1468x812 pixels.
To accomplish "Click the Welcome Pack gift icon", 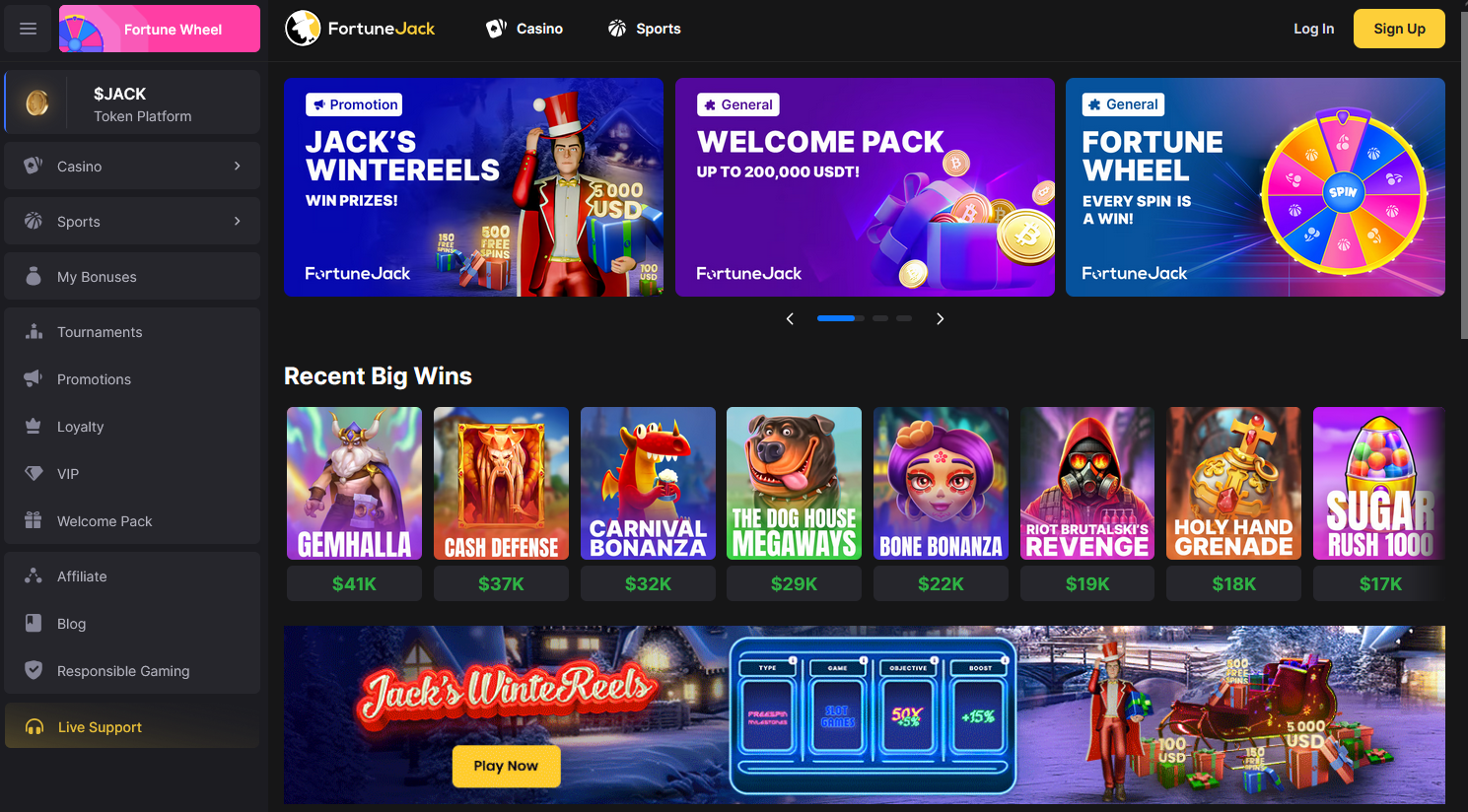I will point(34,520).
